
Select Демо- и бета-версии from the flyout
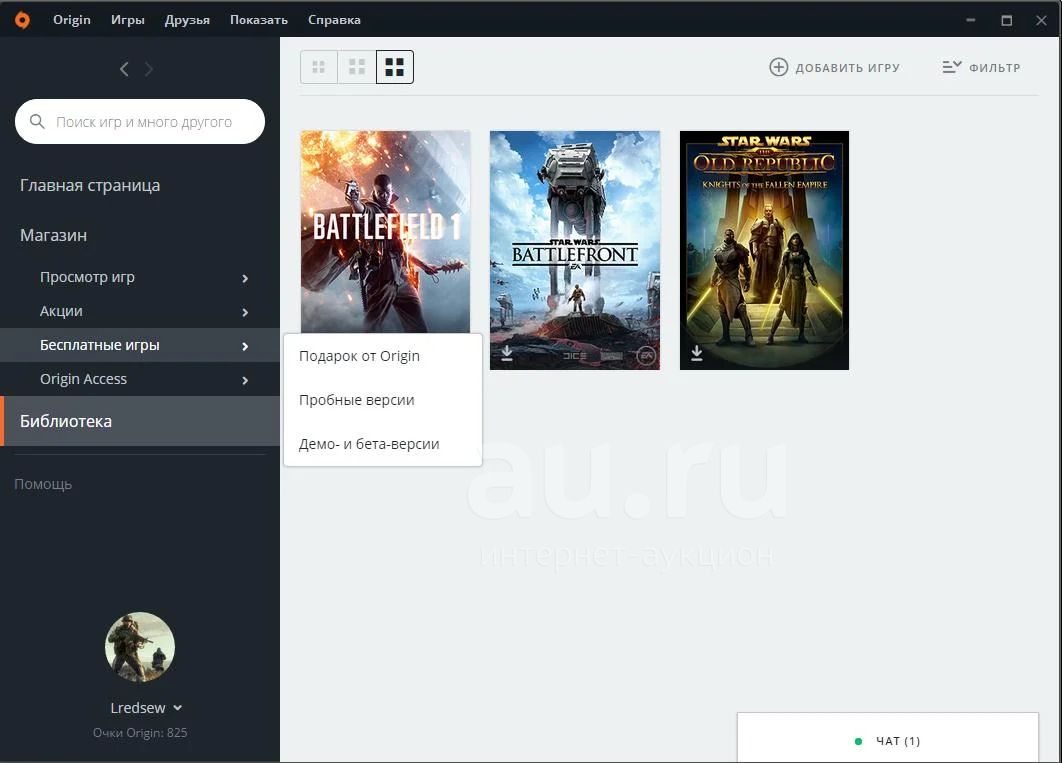pos(383,444)
